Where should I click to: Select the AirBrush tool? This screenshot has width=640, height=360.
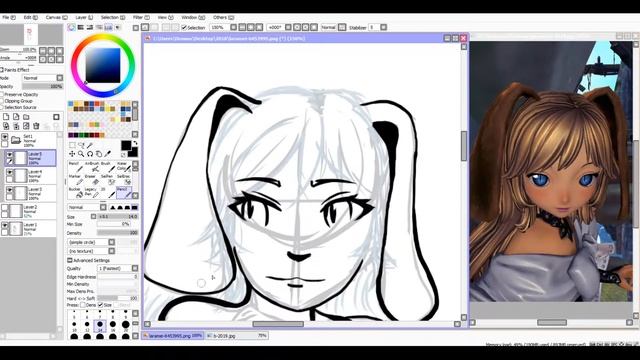click(x=93, y=167)
